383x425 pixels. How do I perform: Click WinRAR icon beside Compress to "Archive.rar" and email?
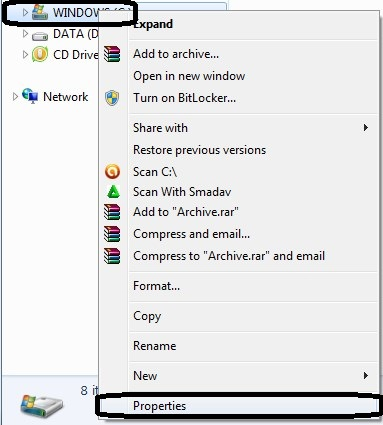coord(112,256)
